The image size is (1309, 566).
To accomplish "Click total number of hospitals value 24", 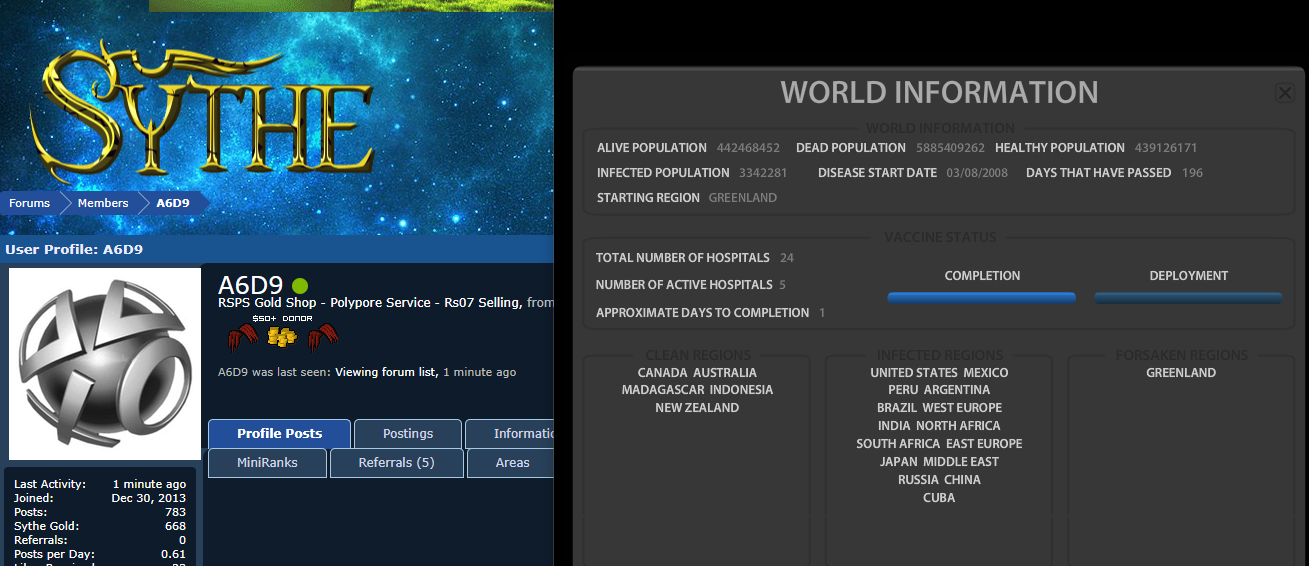I will click(787, 258).
